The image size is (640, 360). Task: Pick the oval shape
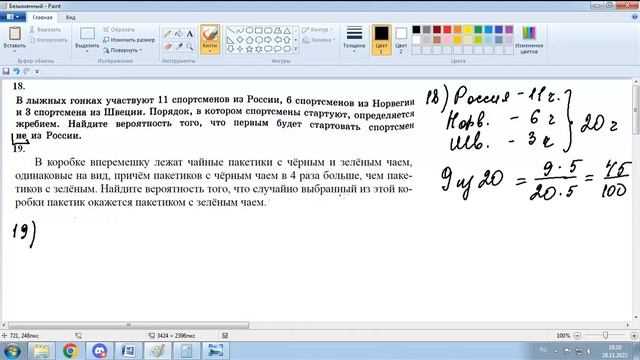[249, 31]
